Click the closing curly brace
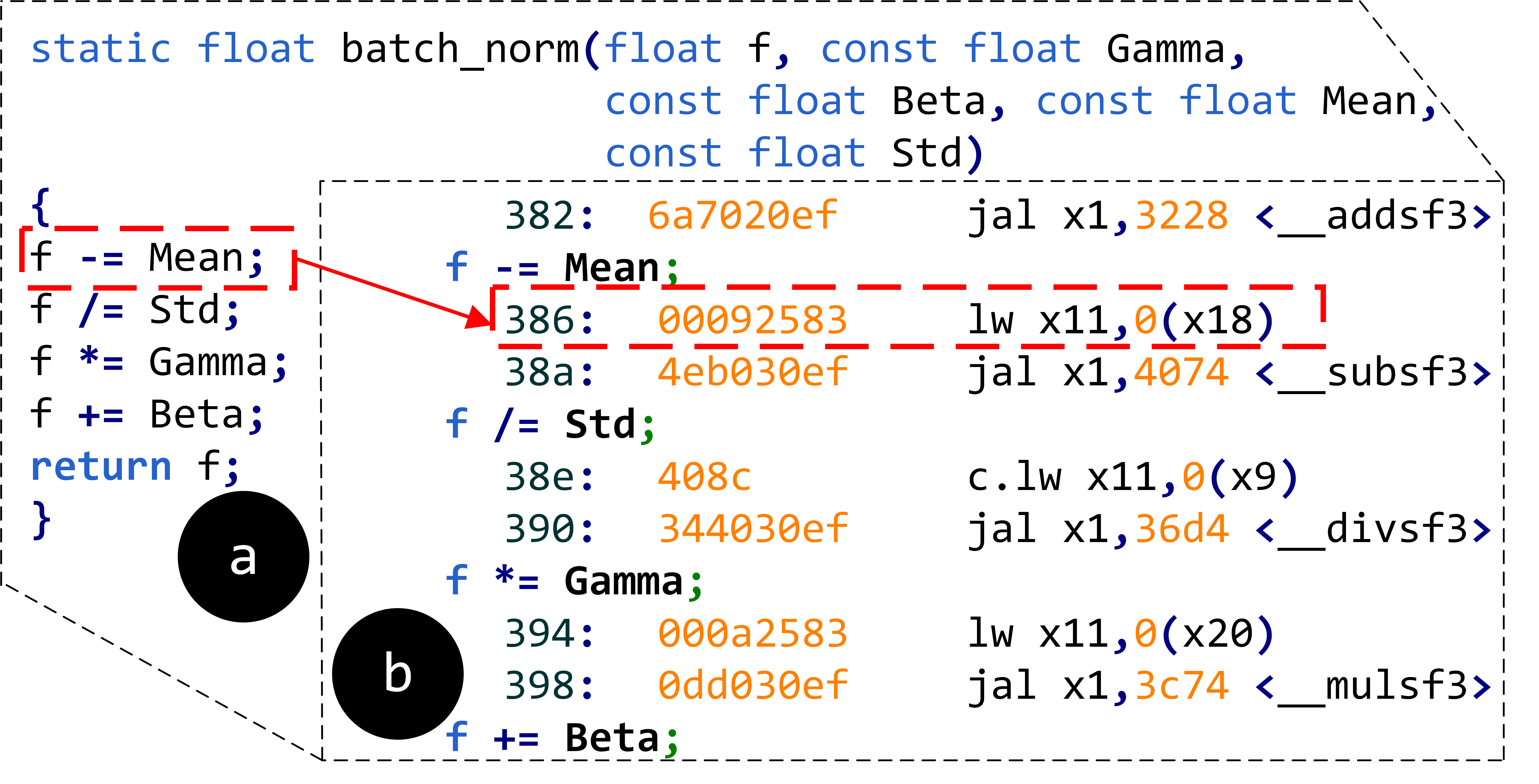The image size is (1539, 784). pyautogui.click(x=41, y=520)
